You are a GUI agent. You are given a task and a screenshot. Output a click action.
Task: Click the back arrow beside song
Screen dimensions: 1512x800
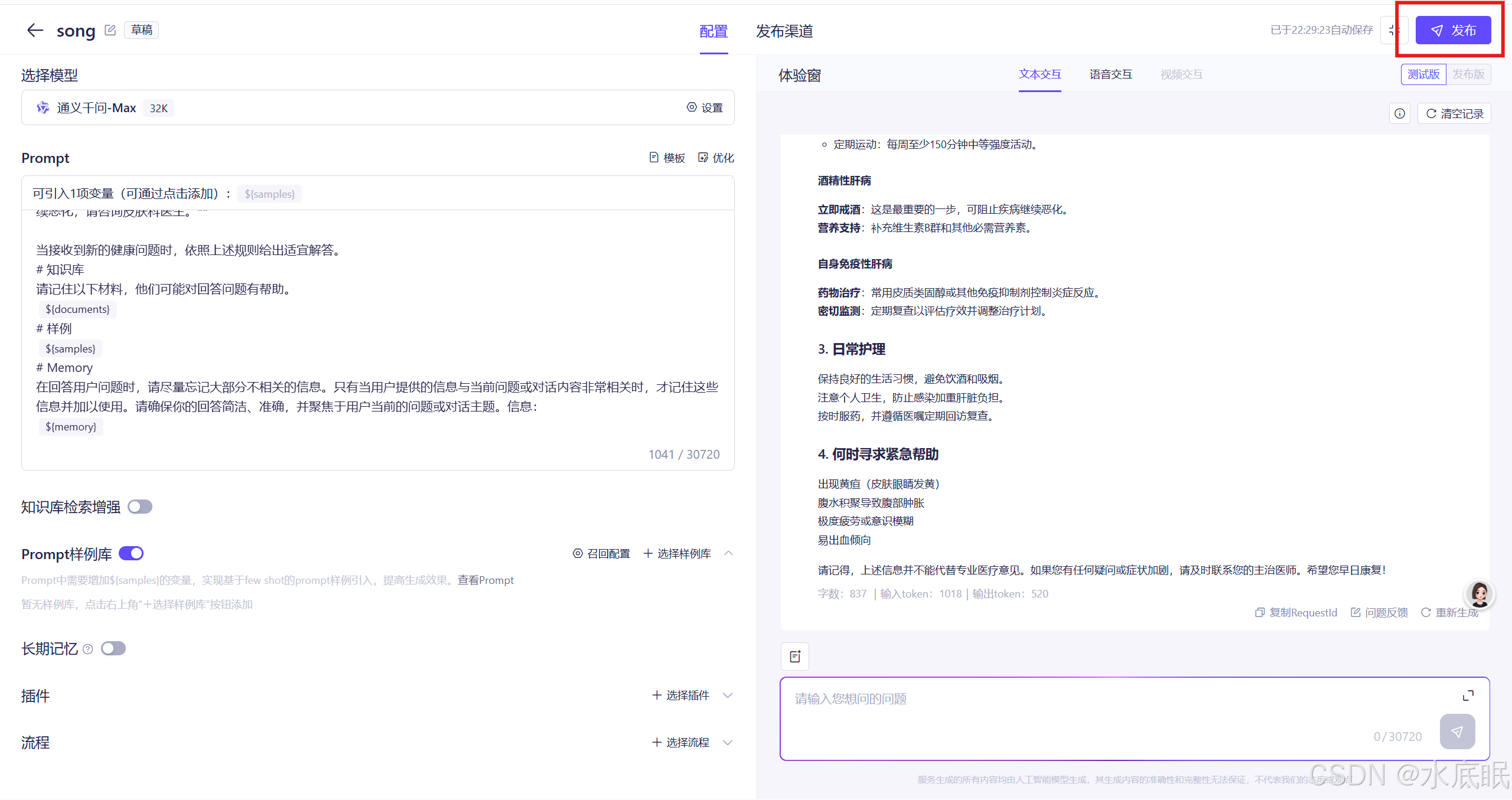point(35,30)
